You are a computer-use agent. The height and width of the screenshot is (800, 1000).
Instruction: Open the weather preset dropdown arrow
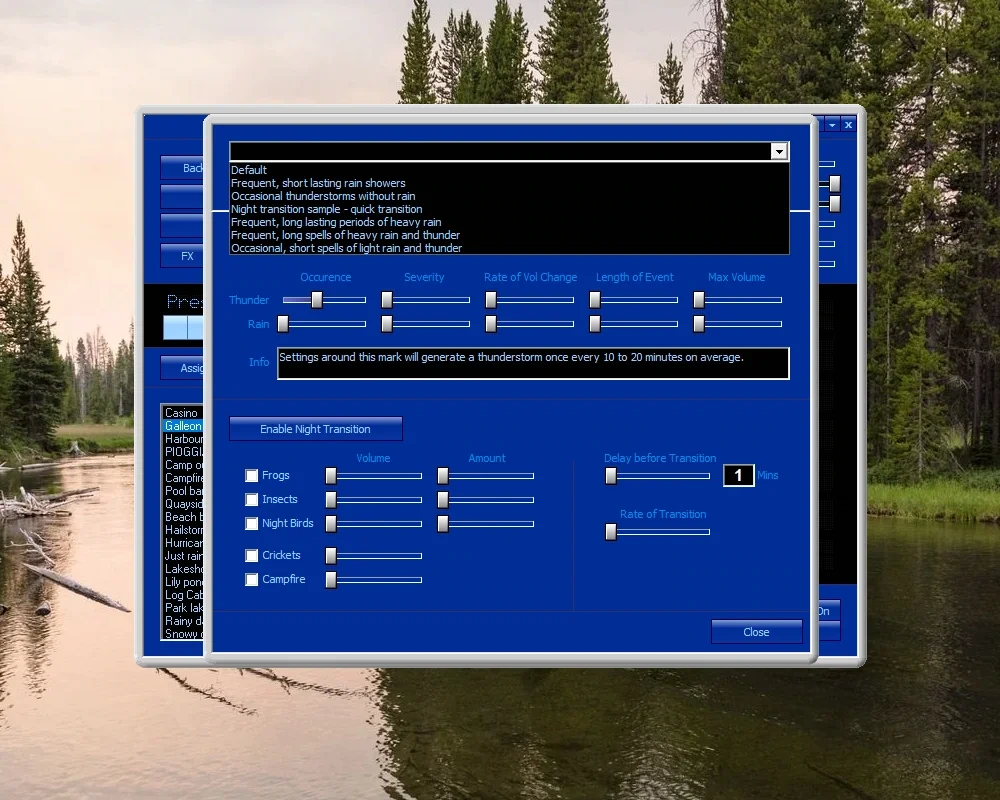(x=779, y=151)
